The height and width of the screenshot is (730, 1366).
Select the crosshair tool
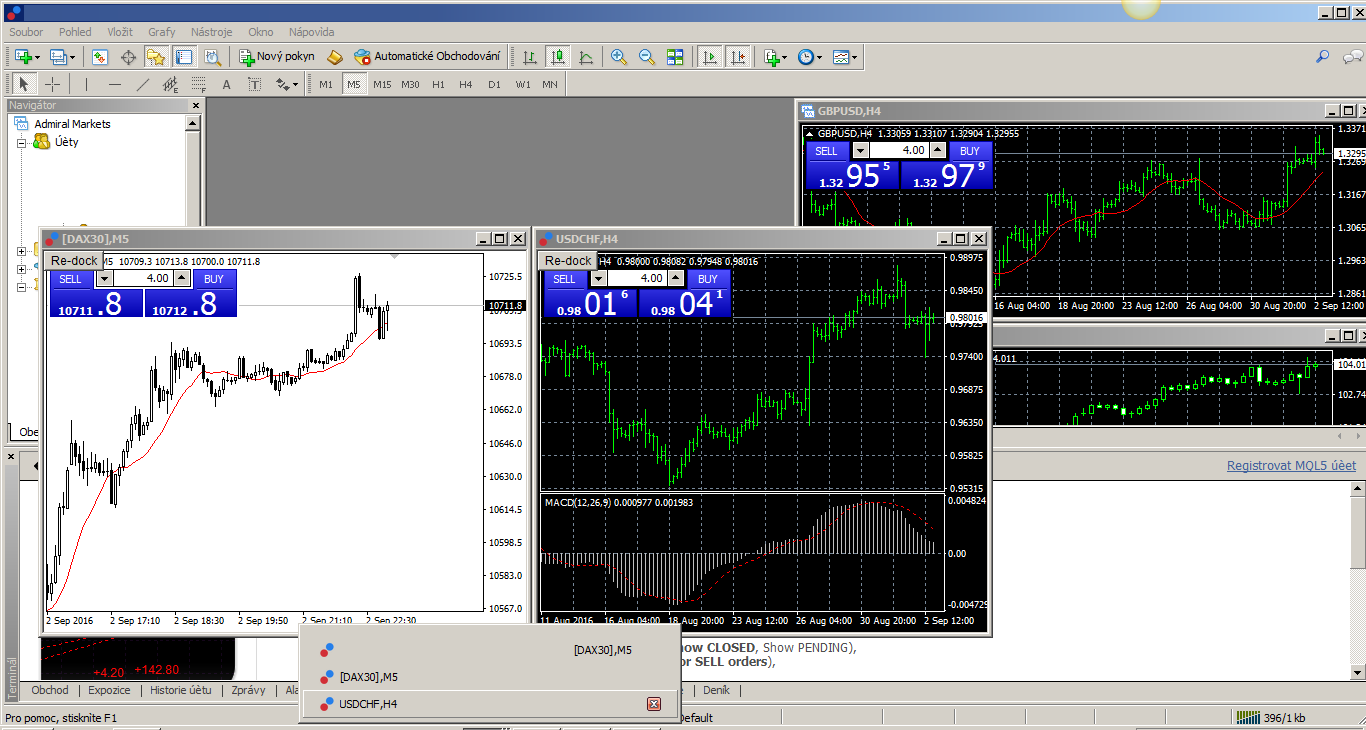pos(52,84)
